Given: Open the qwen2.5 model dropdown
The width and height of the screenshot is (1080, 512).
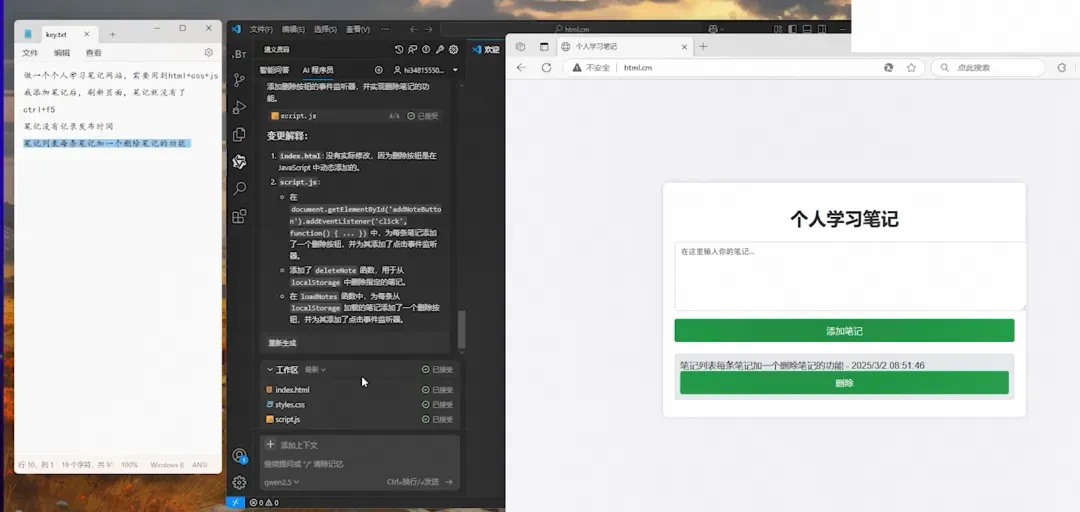Looking at the screenshot, I should pos(282,482).
